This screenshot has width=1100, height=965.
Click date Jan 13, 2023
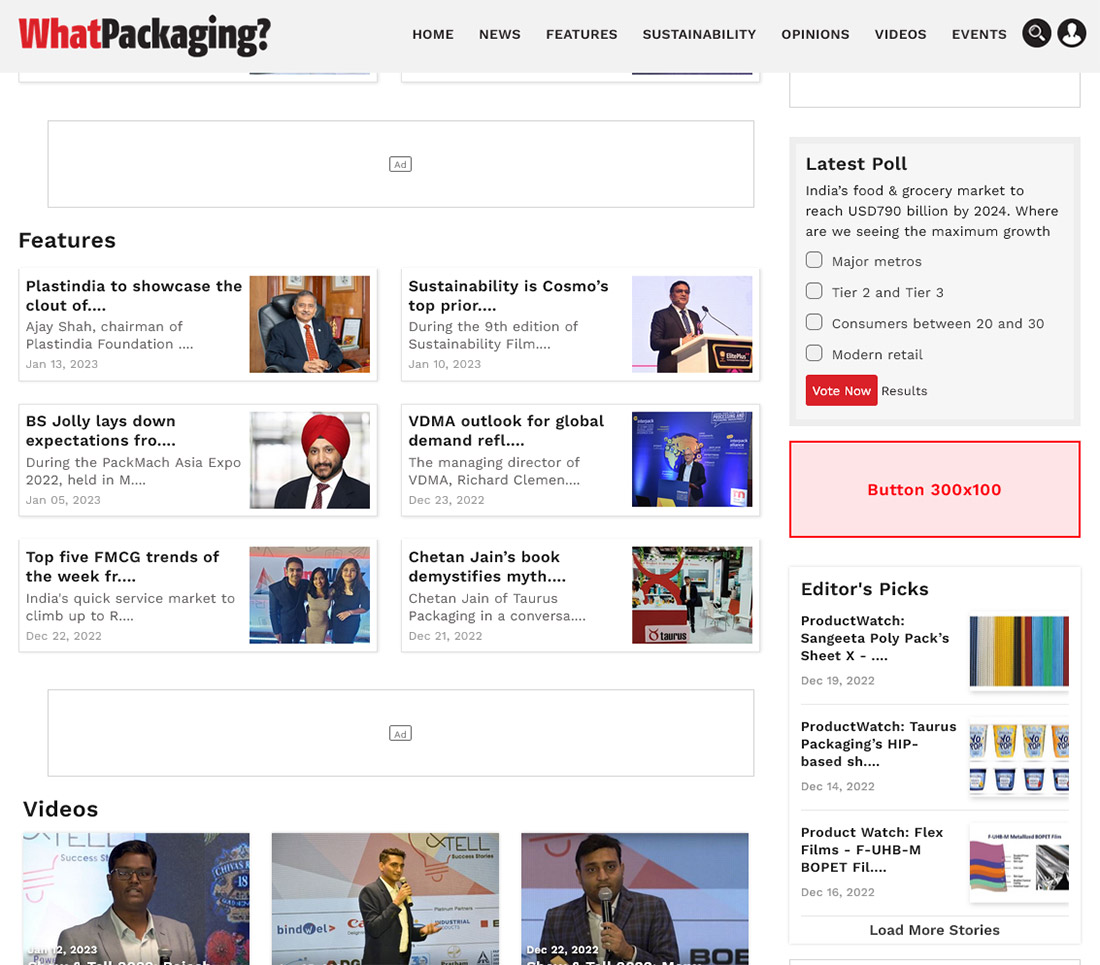[62, 364]
